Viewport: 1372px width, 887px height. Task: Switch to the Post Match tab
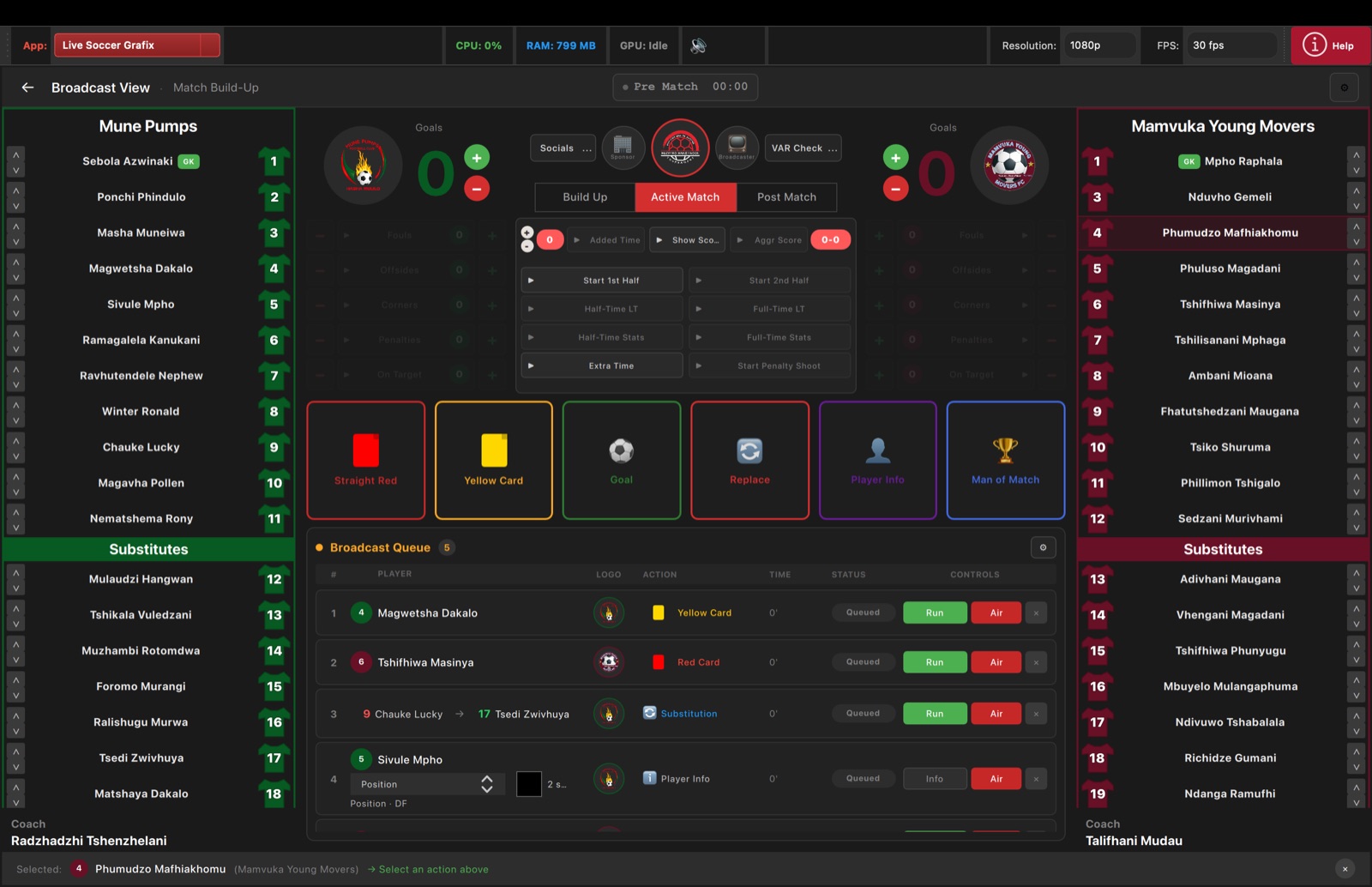click(786, 197)
